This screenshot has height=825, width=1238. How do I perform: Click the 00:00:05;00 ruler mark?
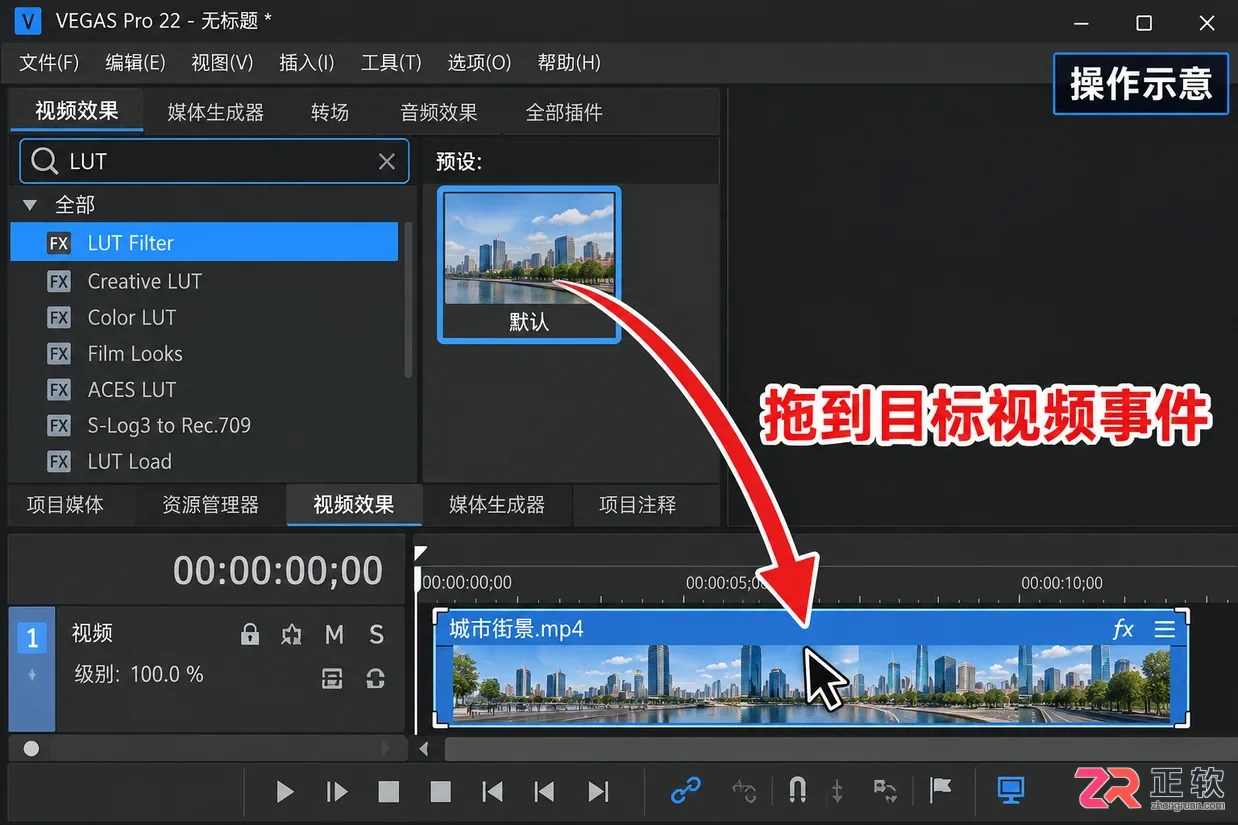726,583
